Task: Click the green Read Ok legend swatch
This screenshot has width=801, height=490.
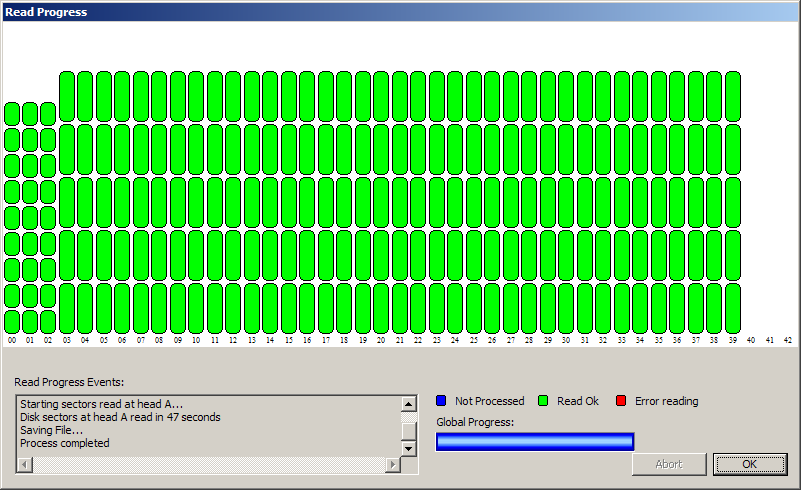Action: (x=543, y=401)
